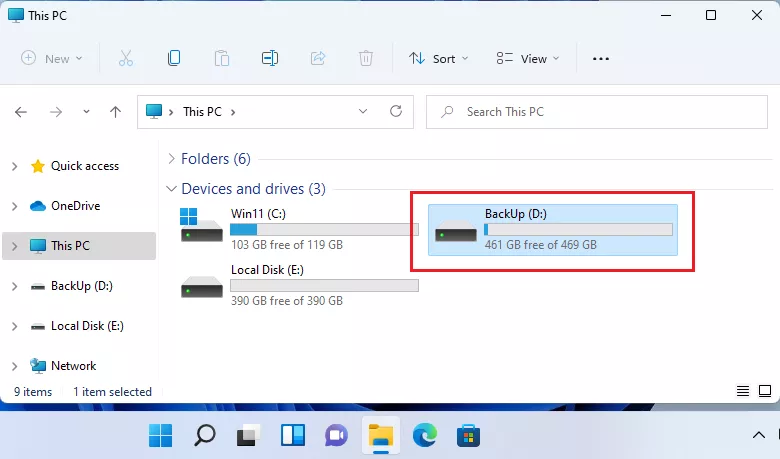Open the Windows Start button
The width and height of the screenshot is (780, 459).
click(x=160, y=436)
